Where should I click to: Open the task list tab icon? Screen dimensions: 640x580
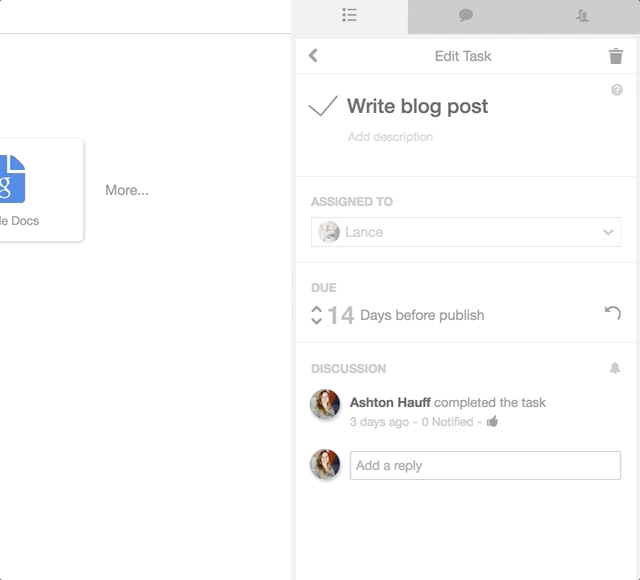click(349, 15)
